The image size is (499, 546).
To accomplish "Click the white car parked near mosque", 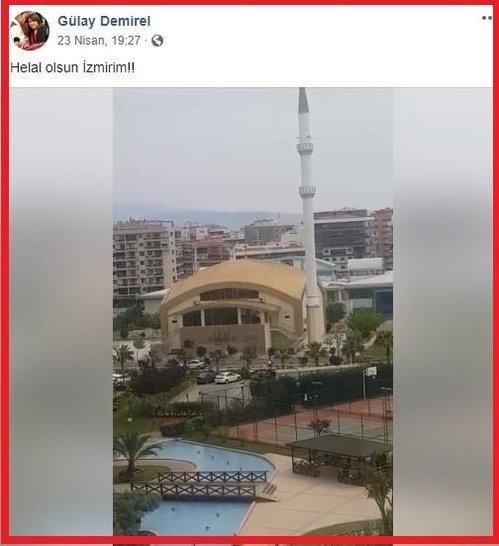I will click(227, 377).
